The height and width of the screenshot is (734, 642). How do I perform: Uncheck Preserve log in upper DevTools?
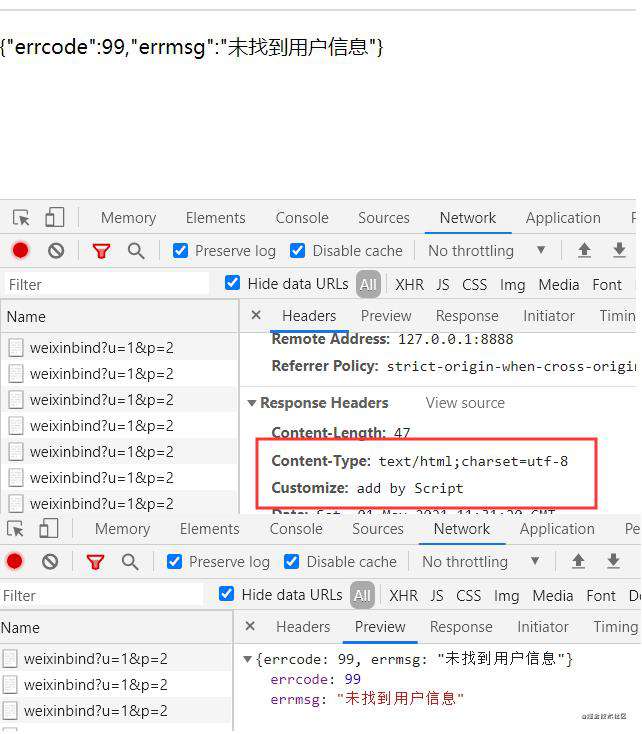(x=180, y=251)
